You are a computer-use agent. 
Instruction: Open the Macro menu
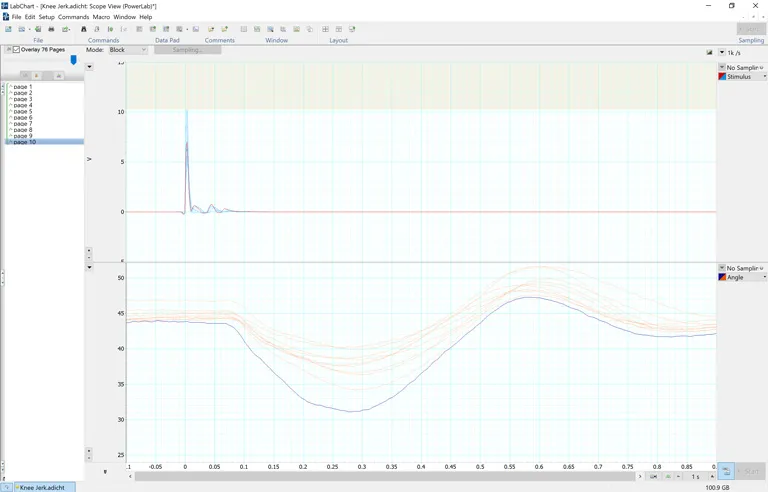click(101, 17)
